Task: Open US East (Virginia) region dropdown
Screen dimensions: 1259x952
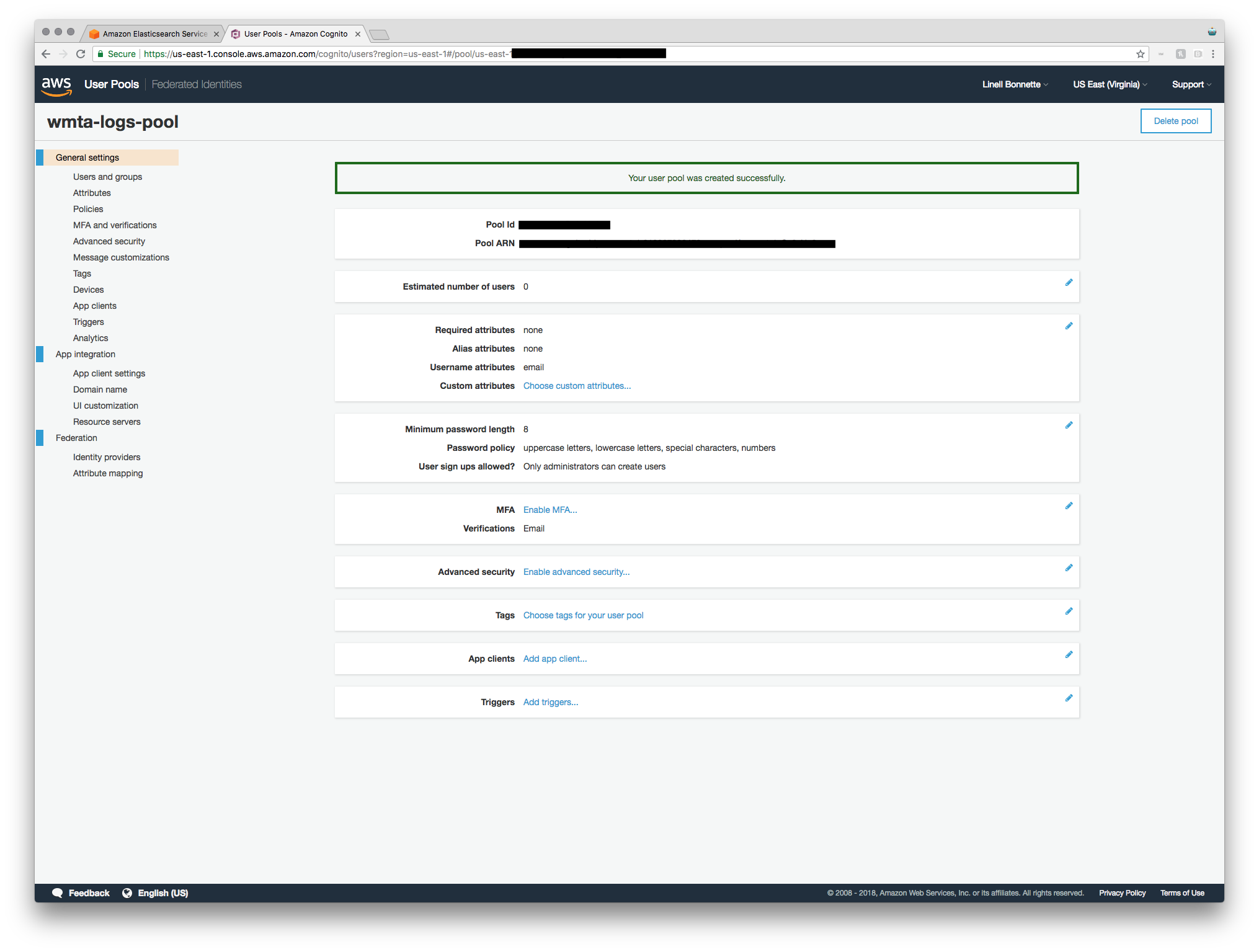Action: [x=1110, y=84]
